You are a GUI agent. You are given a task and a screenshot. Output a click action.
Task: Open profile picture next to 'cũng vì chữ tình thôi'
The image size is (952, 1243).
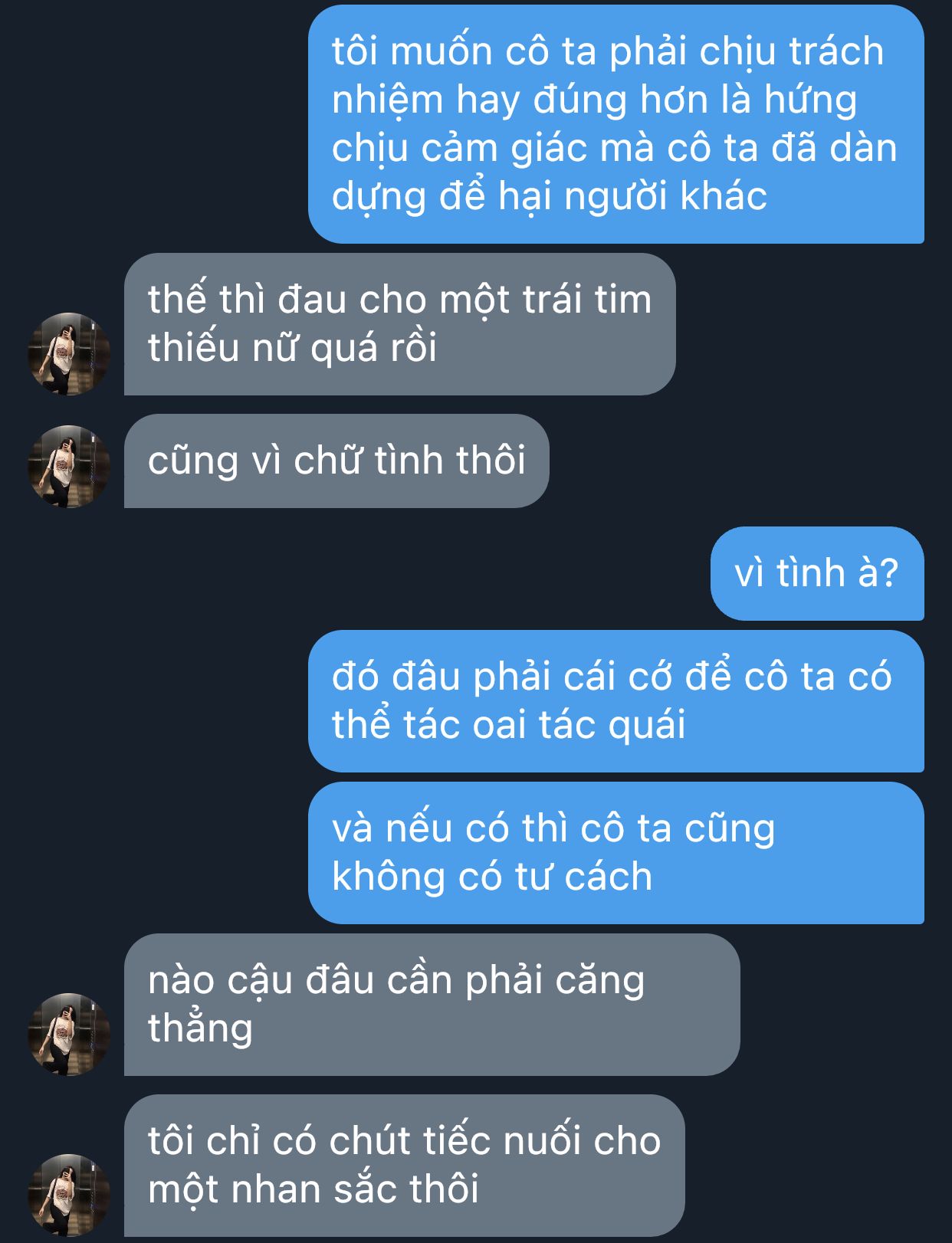[69, 467]
